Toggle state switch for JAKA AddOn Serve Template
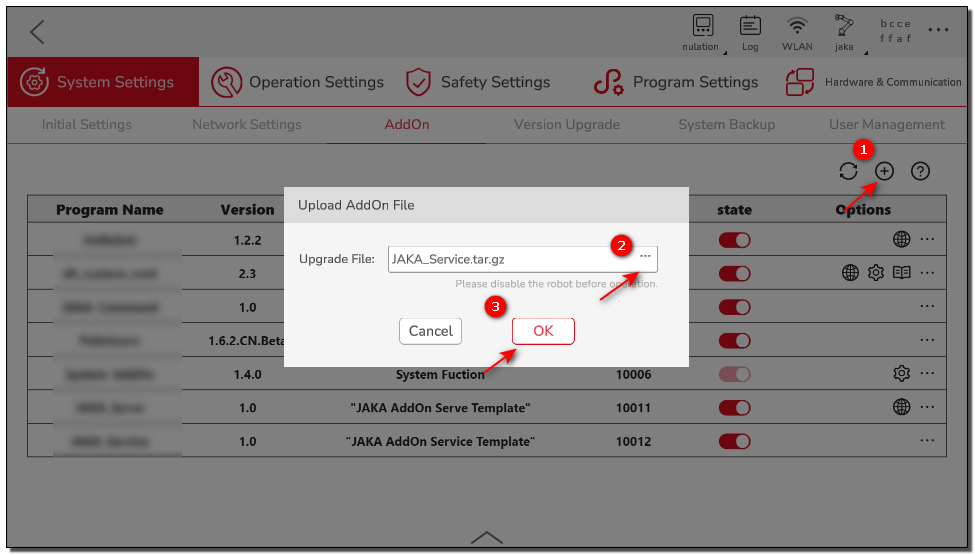Screen dimensions: 975x555 click(x=734, y=407)
